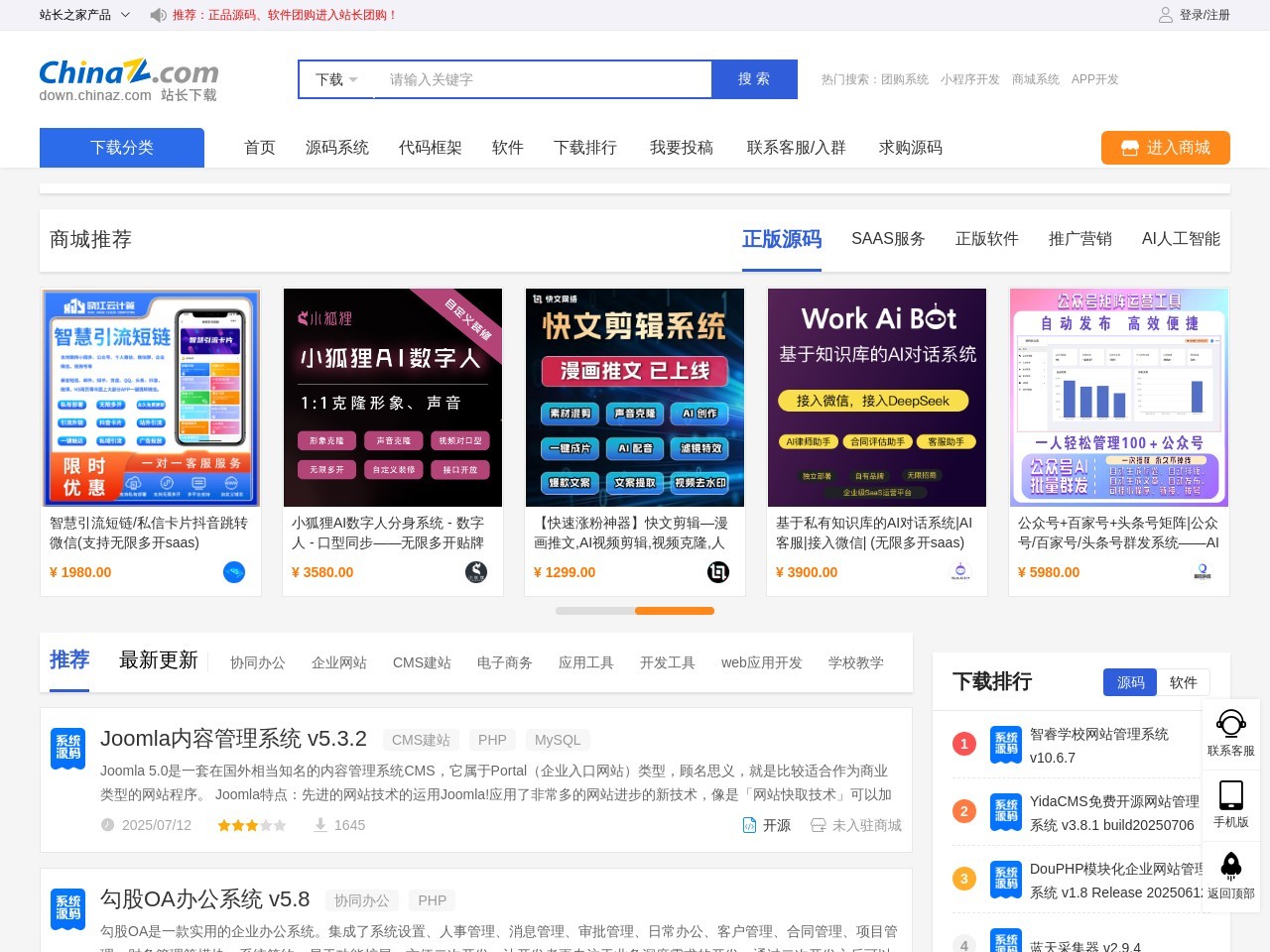Click the MySQL tag on Joomla
Viewport: 1270px width, 952px height.
tap(558, 740)
